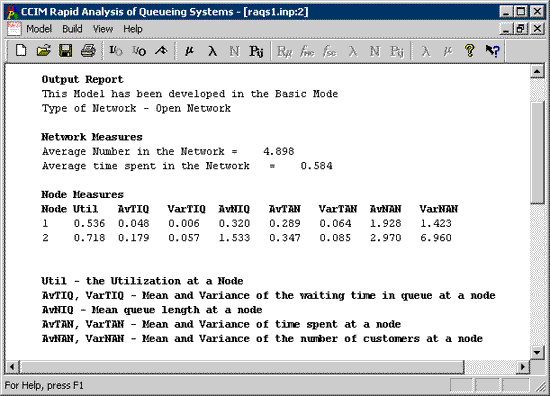550x396 pixels.
Task: Click the 'Util - the Utilization at a Node' line
Action: [x=142, y=281]
